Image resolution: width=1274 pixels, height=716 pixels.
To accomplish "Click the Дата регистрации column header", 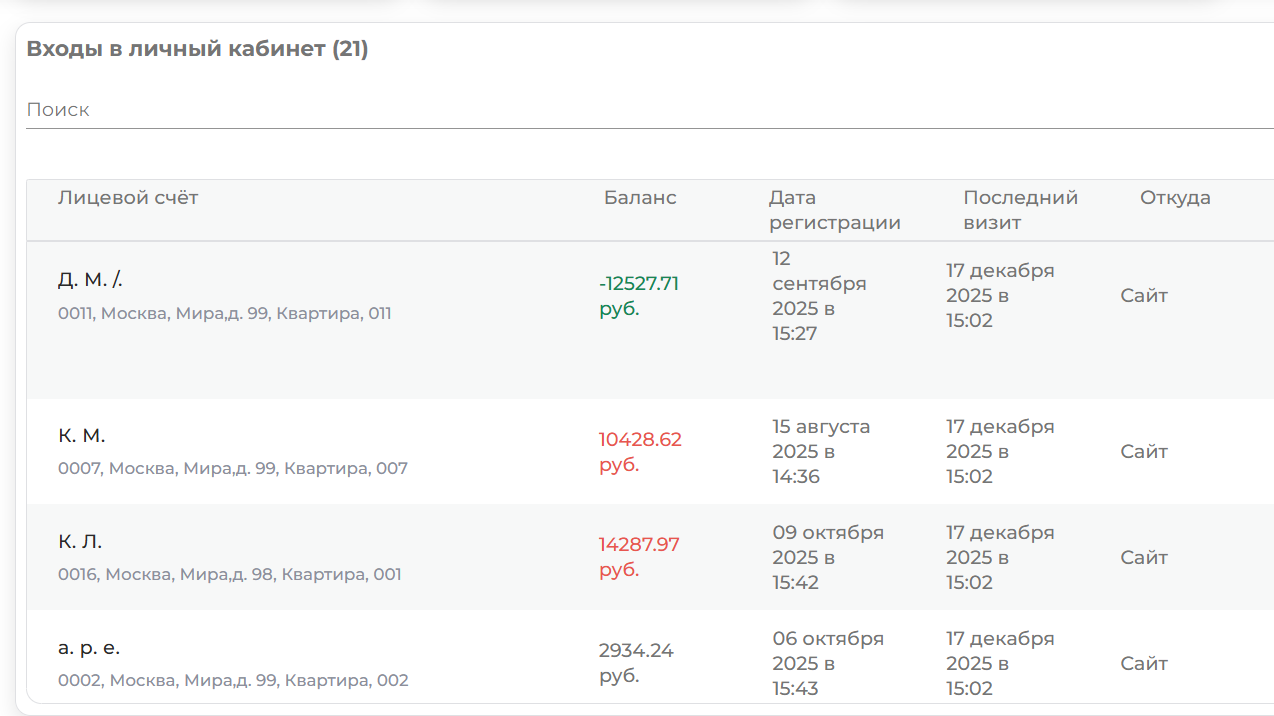I will point(834,210).
